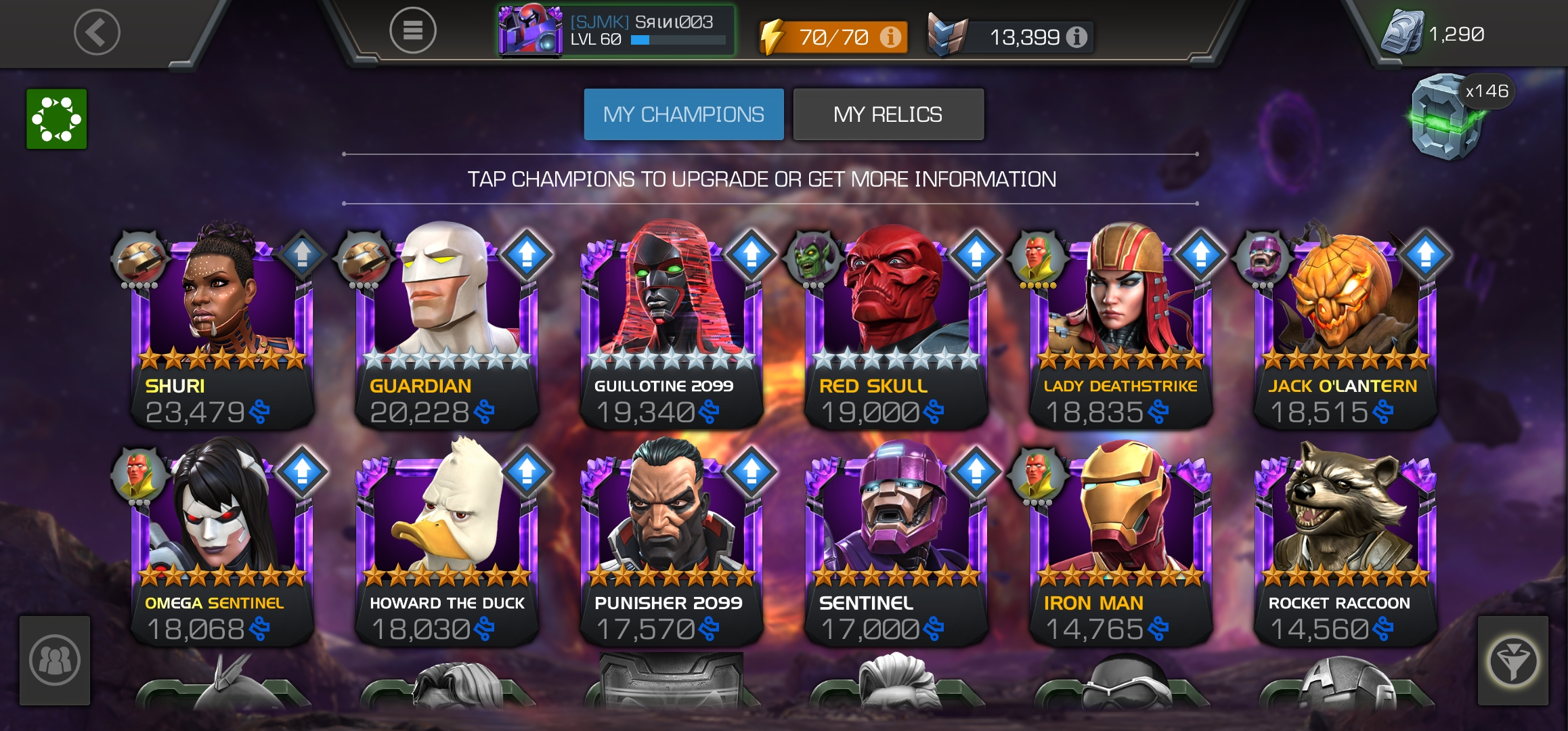Select the My Champions tab

click(x=684, y=114)
